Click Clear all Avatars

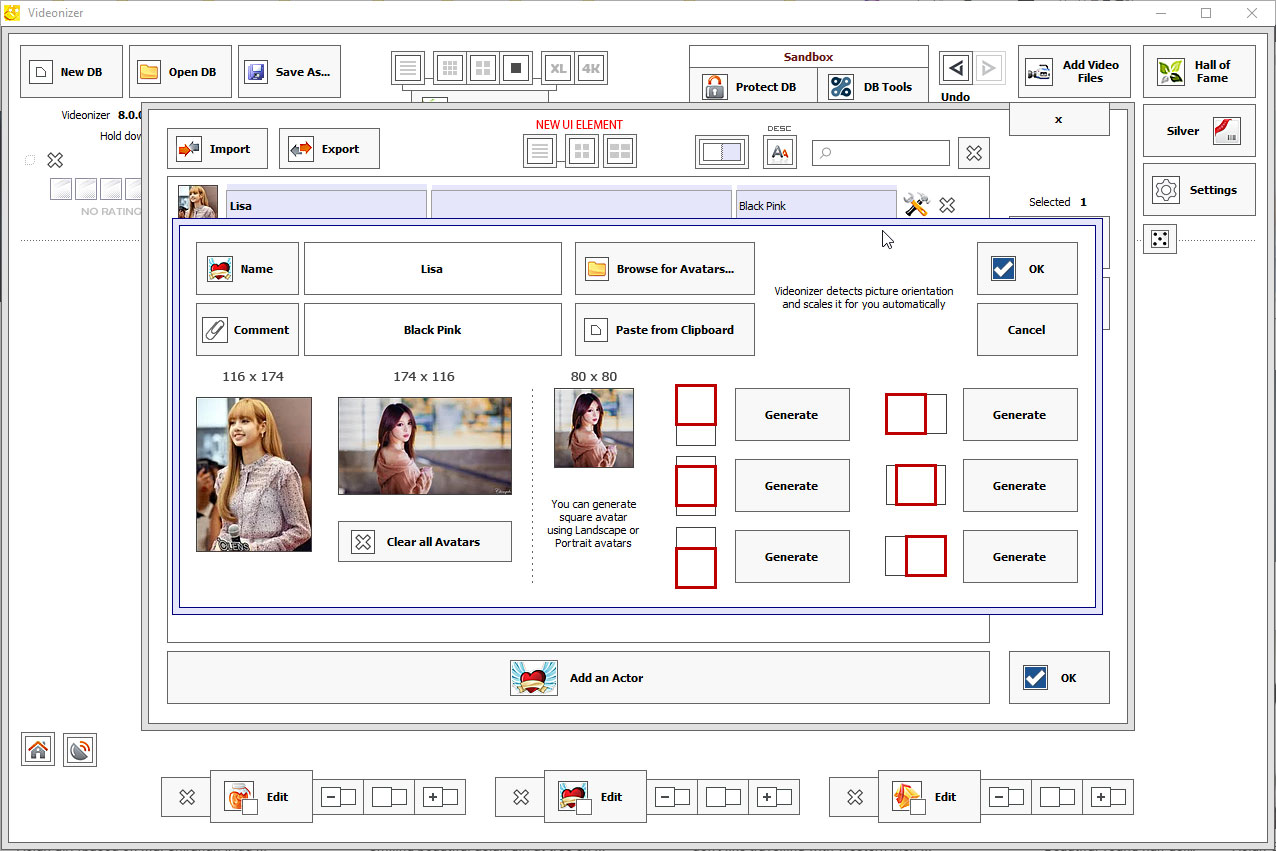click(425, 542)
